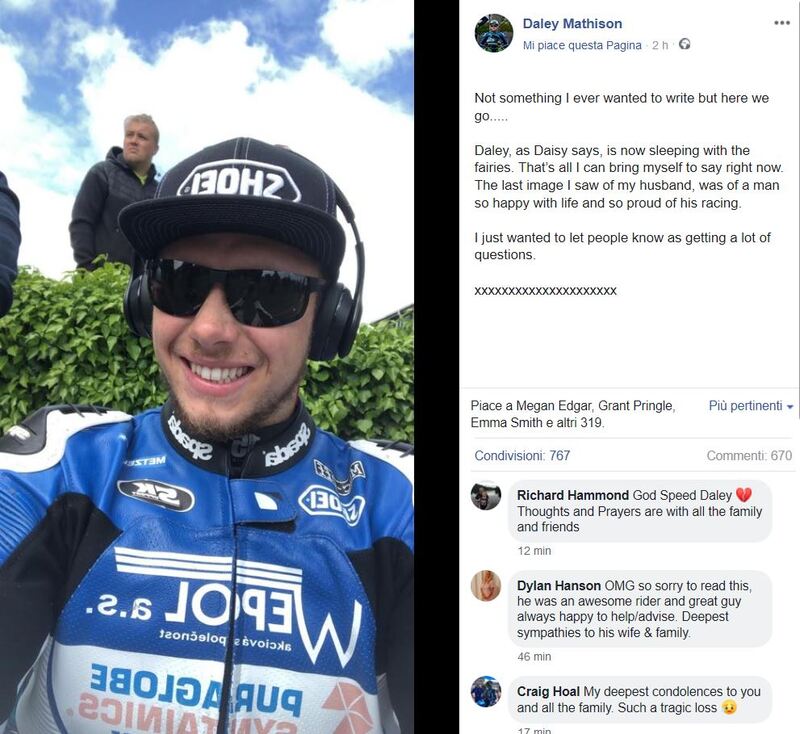This screenshot has width=800, height=734.
Task: Click the broken heart emoji in comment
Action: pyautogui.click(x=744, y=495)
